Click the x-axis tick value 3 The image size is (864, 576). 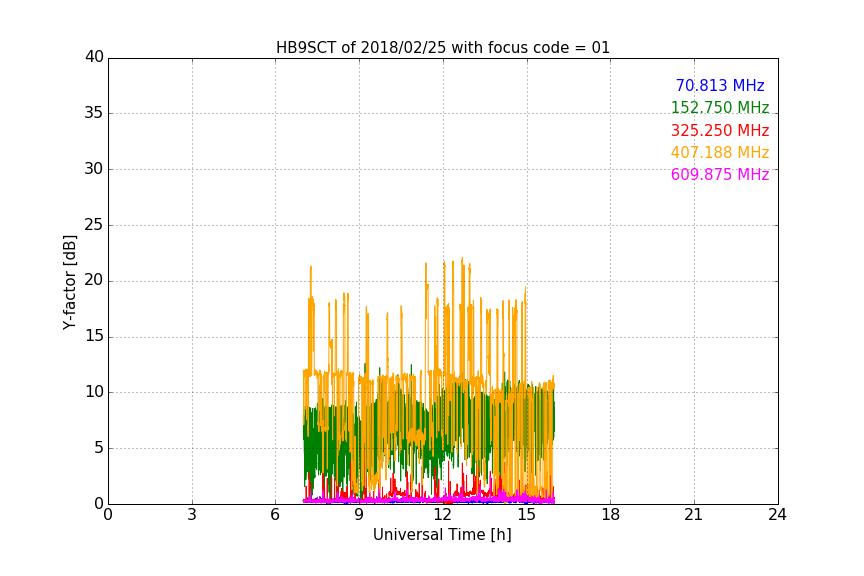click(x=192, y=515)
